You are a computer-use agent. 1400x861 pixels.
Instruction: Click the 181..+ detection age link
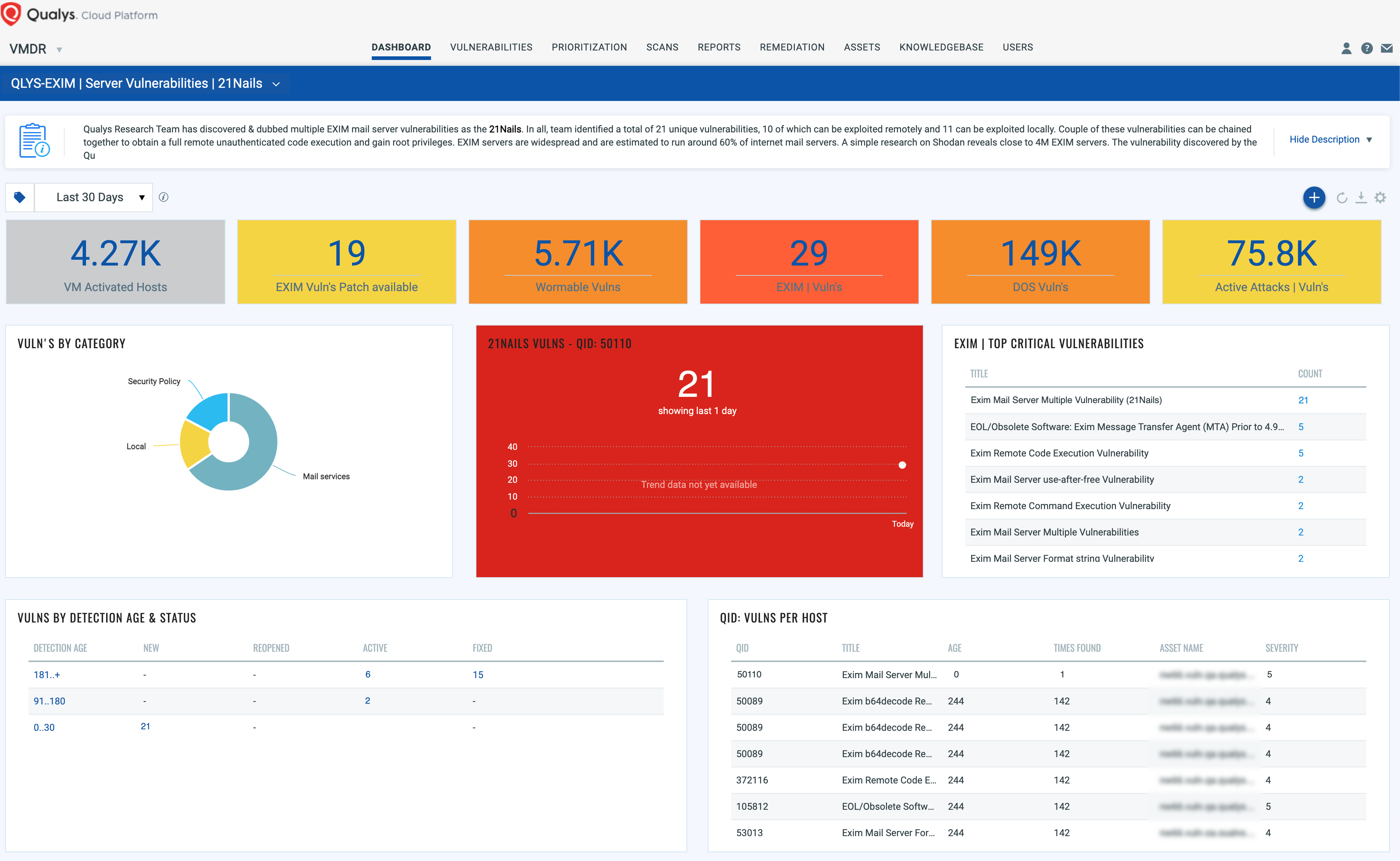tap(47, 675)
